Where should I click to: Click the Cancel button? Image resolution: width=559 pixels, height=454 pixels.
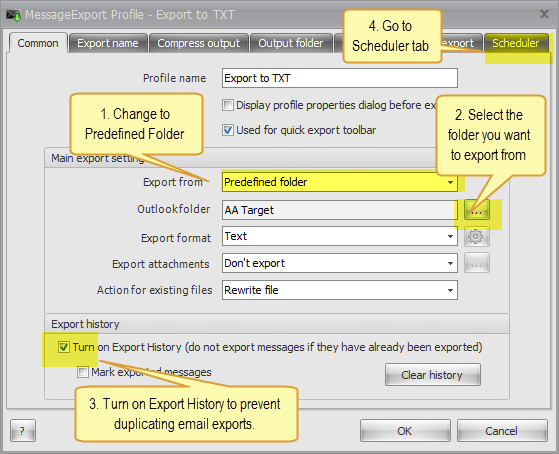tap(502, 431)
